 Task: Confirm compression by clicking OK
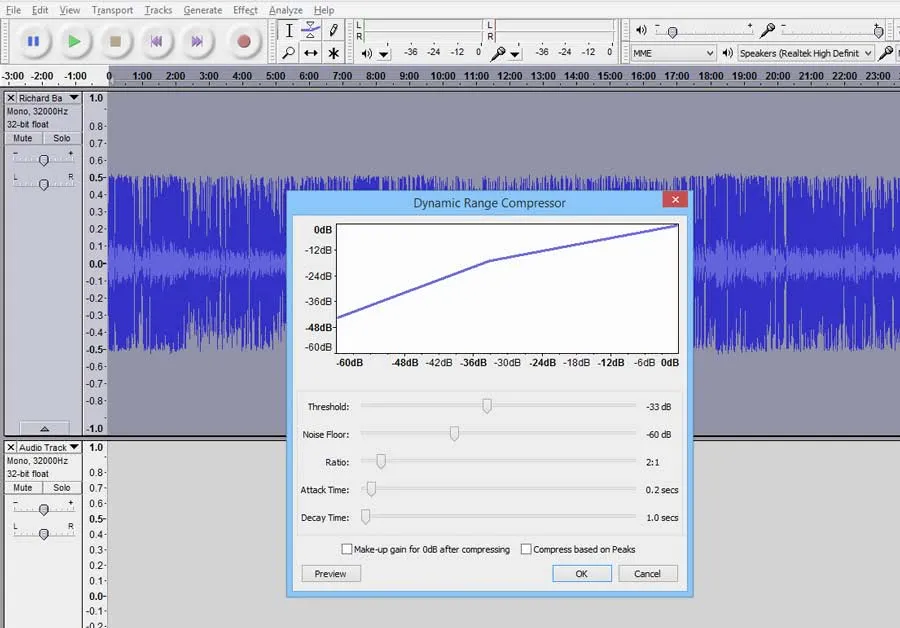(581, 573)
